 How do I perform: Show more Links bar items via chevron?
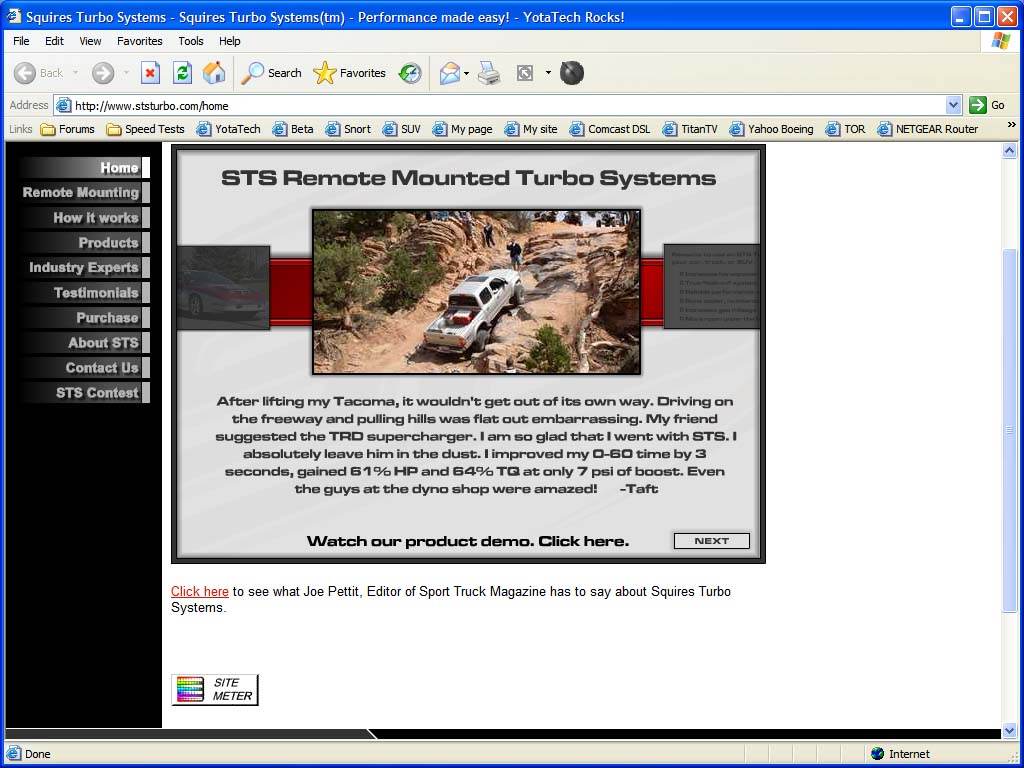coord(1011,125)
